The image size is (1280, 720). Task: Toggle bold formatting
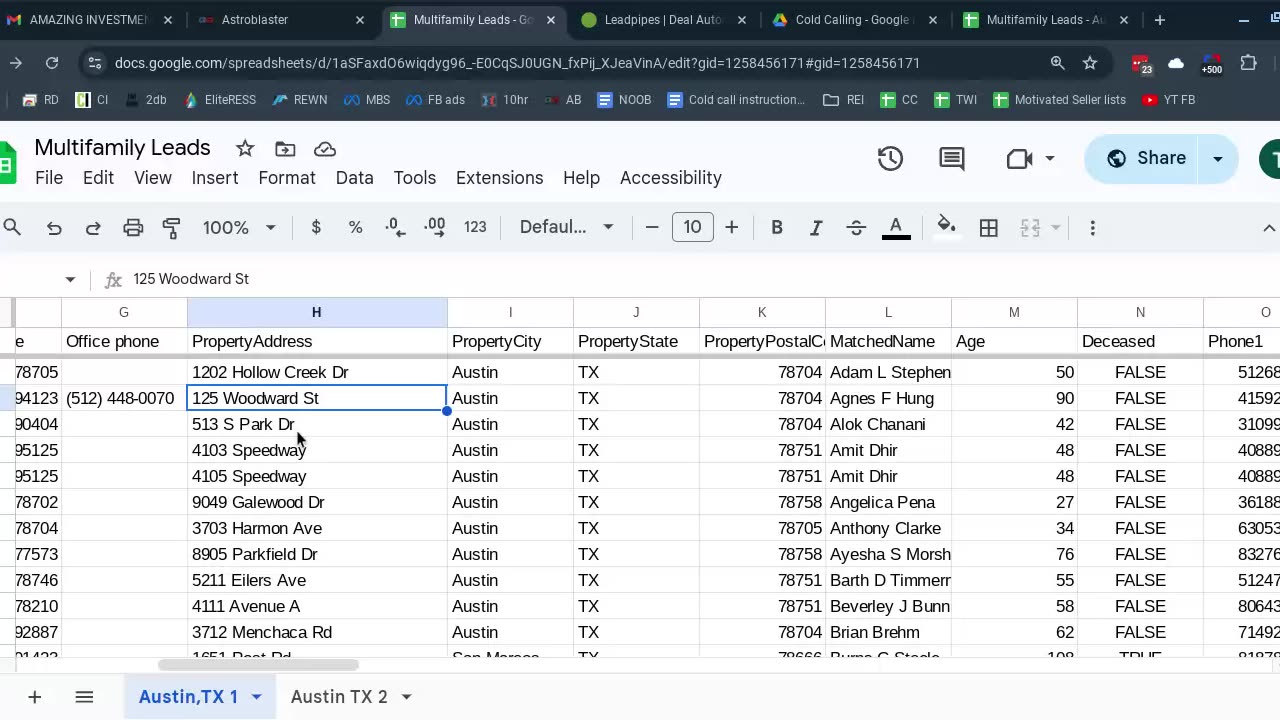777,228
